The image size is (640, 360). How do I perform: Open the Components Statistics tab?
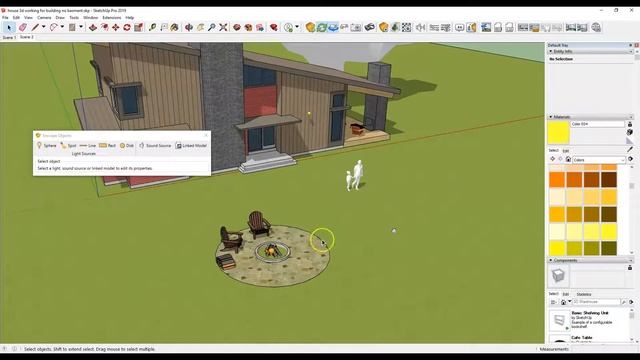coord(584,294)
